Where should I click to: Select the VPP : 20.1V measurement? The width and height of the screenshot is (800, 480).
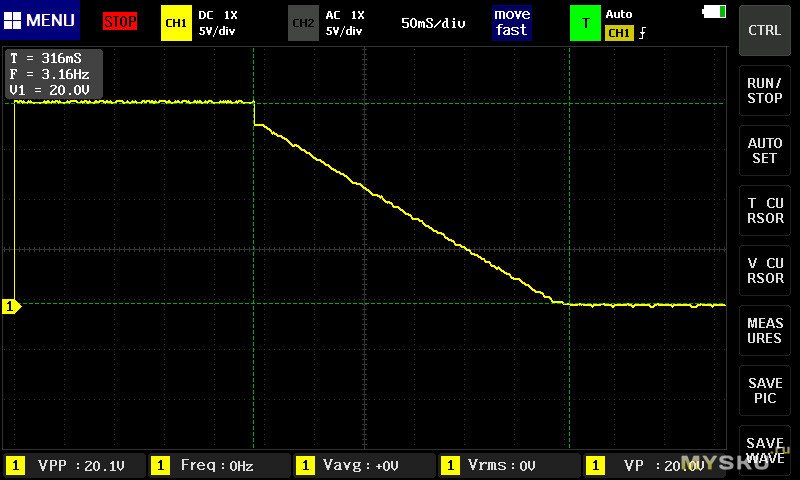(75, 465)
